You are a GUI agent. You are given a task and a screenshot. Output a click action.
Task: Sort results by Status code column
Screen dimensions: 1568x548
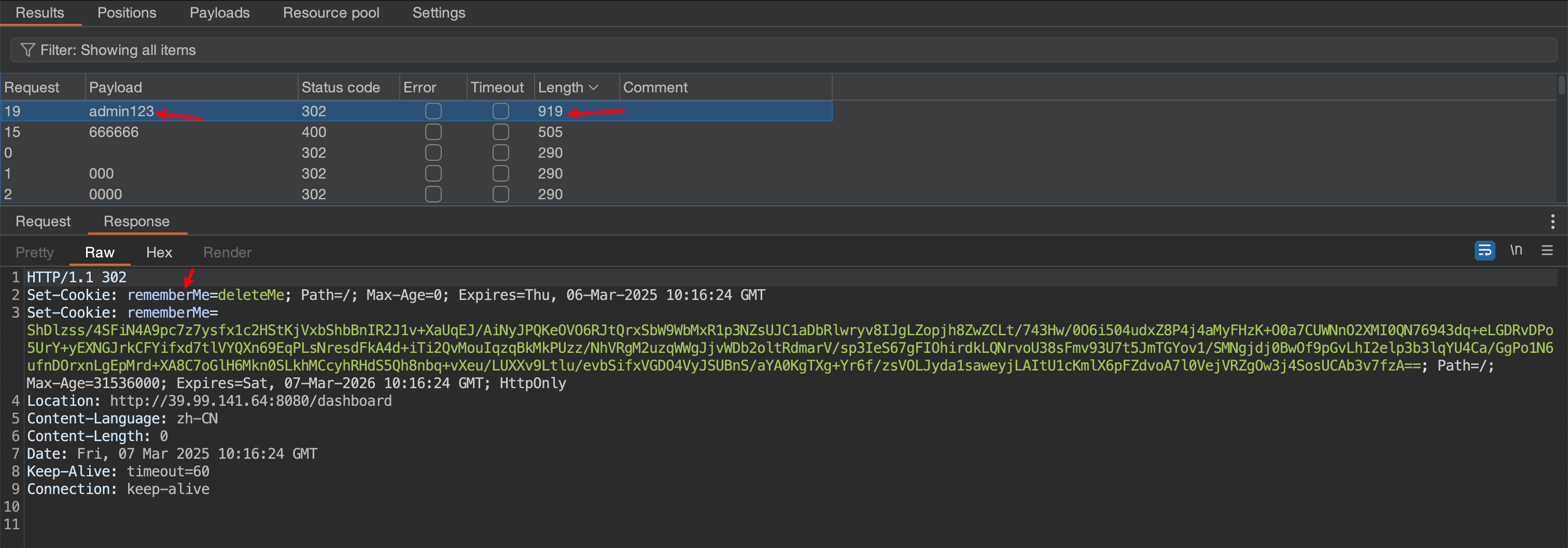click(x=340, y=88)
